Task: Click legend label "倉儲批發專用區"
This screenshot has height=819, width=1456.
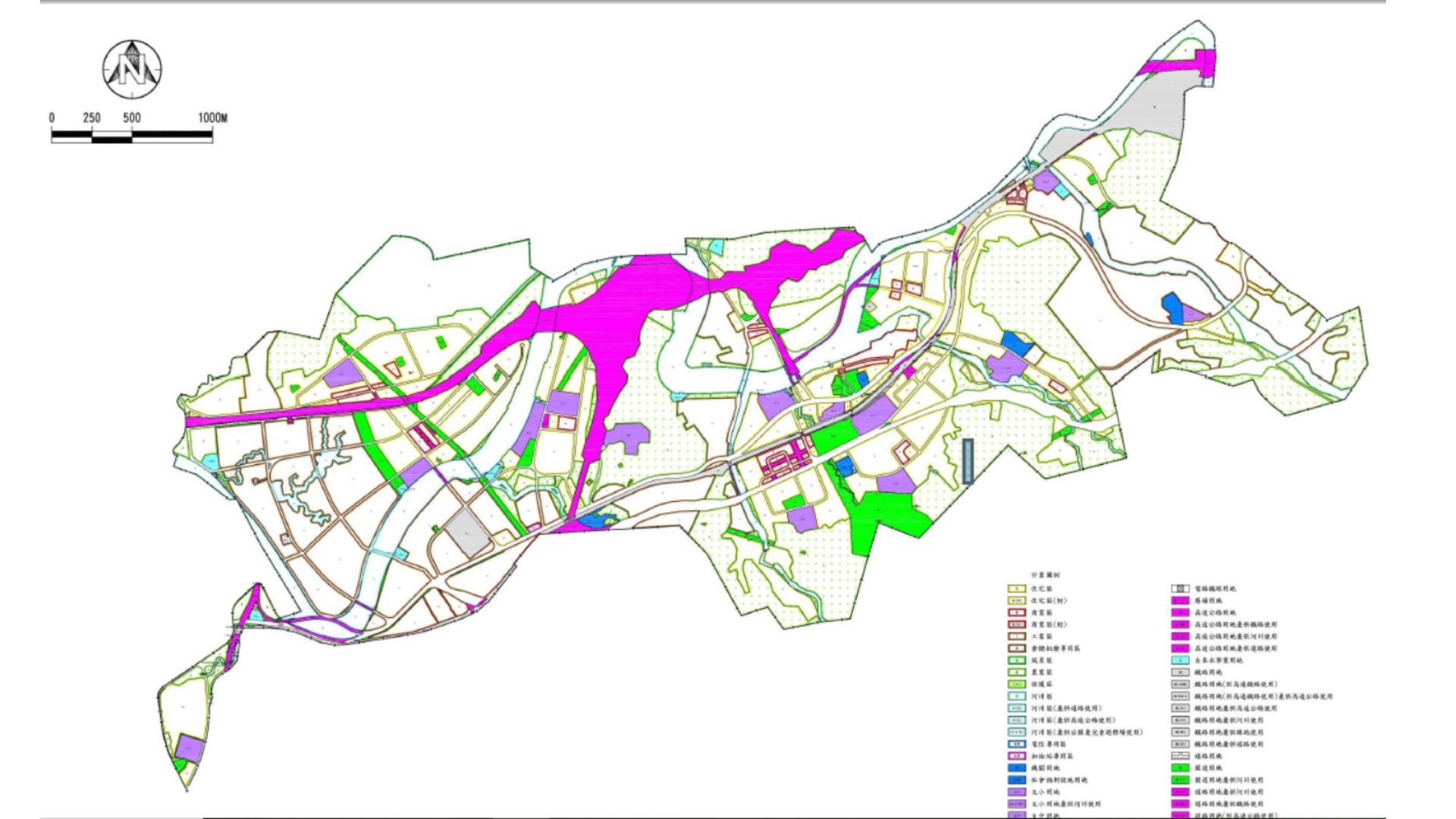Action: tap(1056, 648)
